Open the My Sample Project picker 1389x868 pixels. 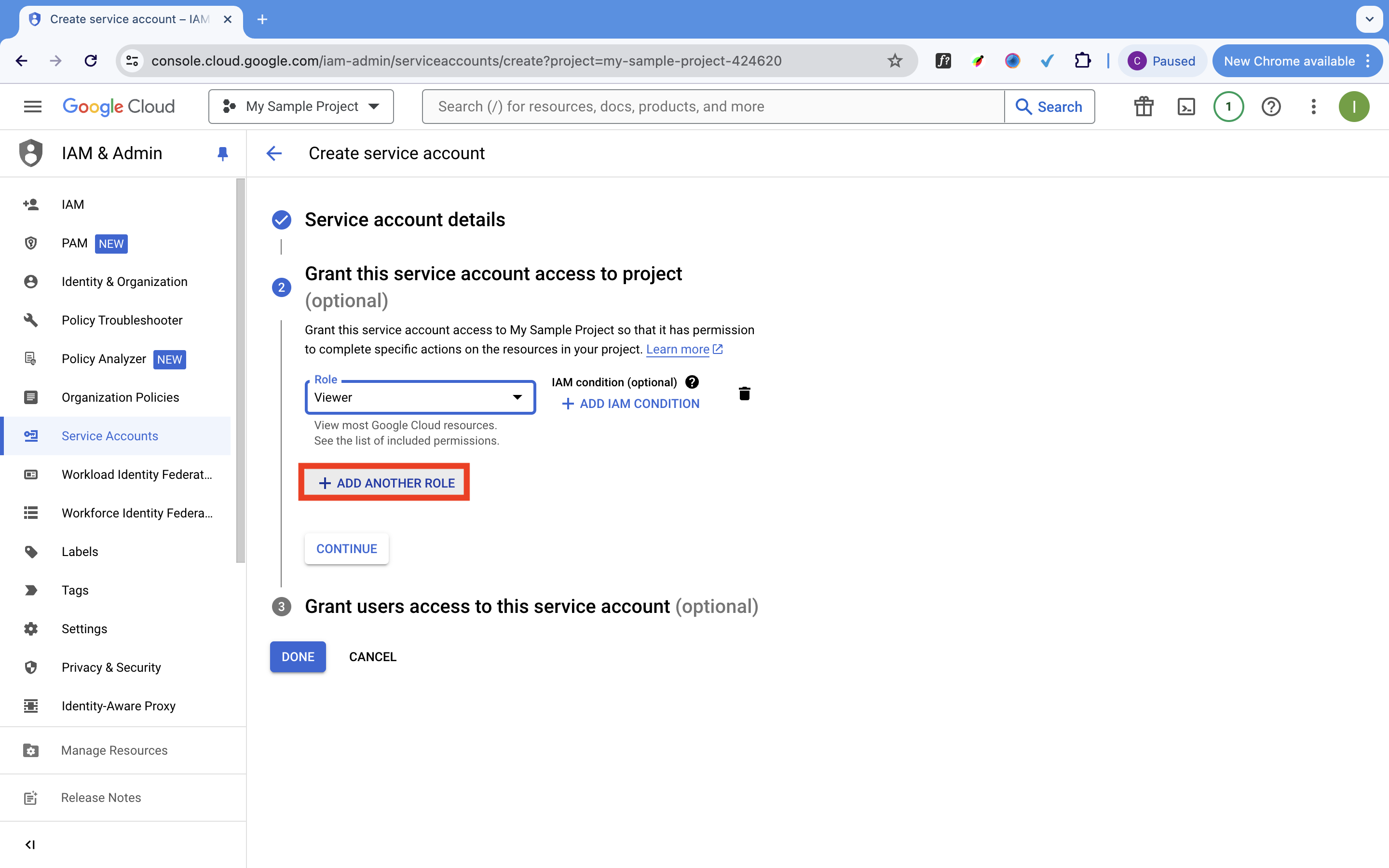pyautogui.click(x=301, y=106)
